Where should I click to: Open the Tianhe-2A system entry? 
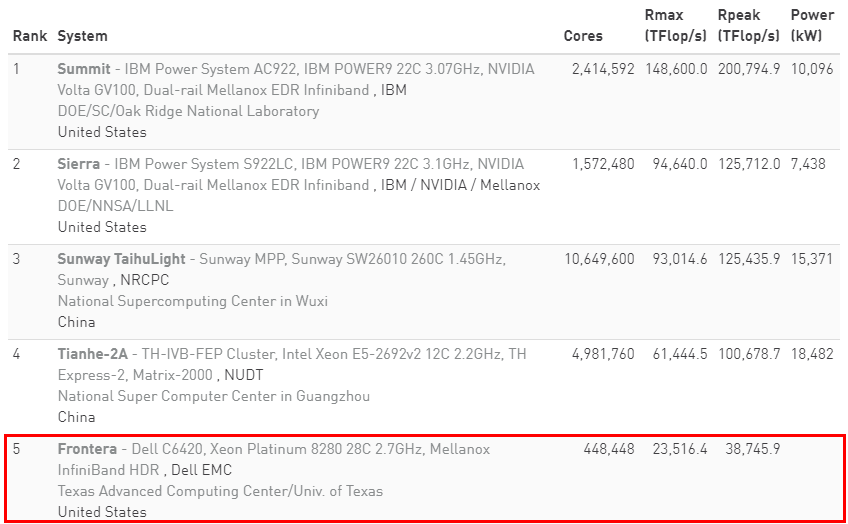click(x=93, y=354)
